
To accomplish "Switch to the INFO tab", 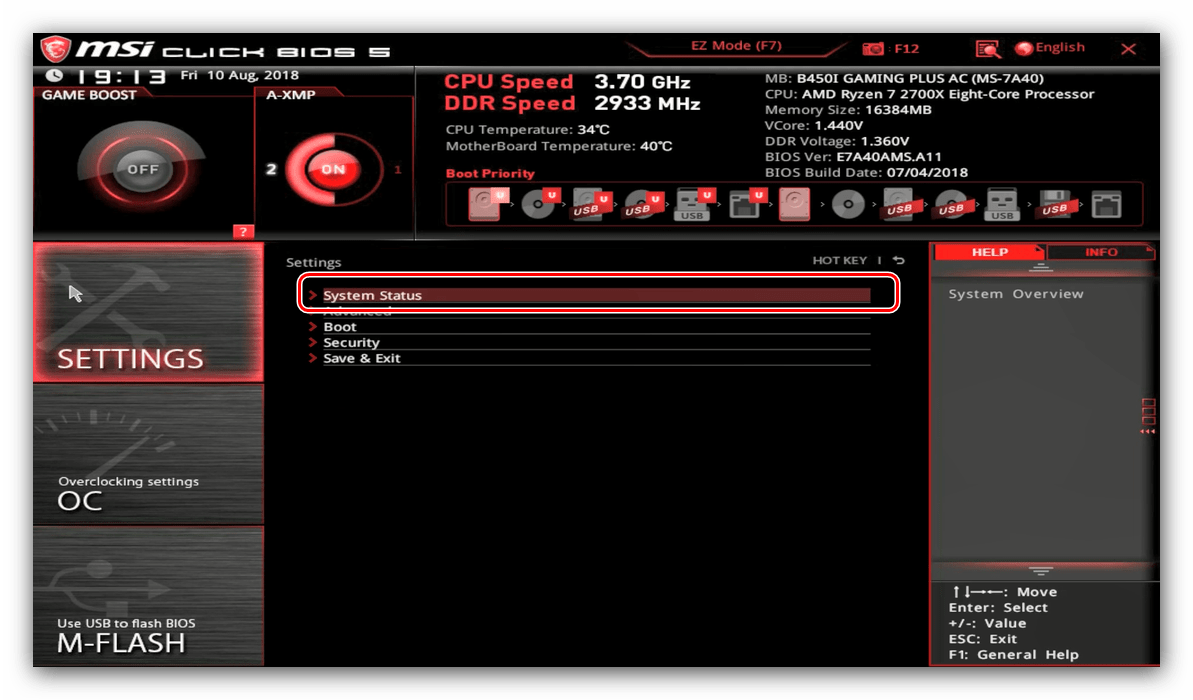I will (x=1101, y=252).
